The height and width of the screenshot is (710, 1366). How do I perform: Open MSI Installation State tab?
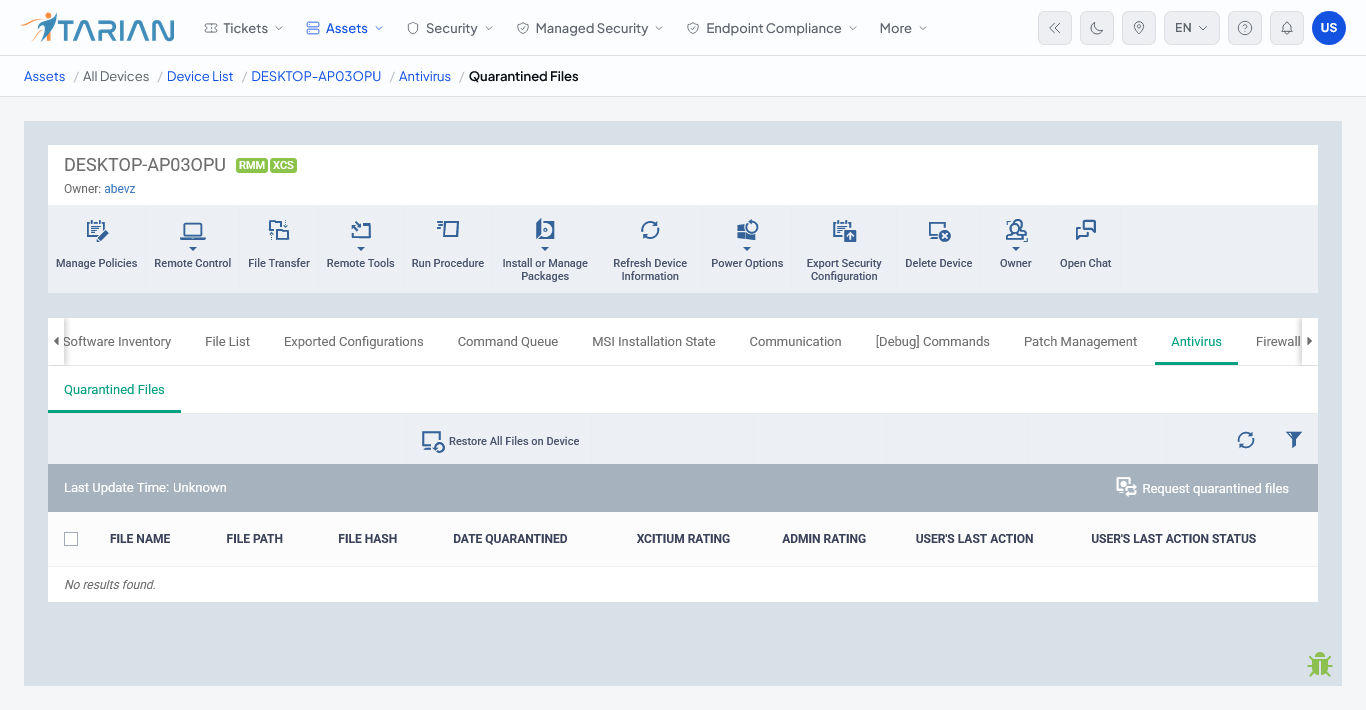point(654,342)
